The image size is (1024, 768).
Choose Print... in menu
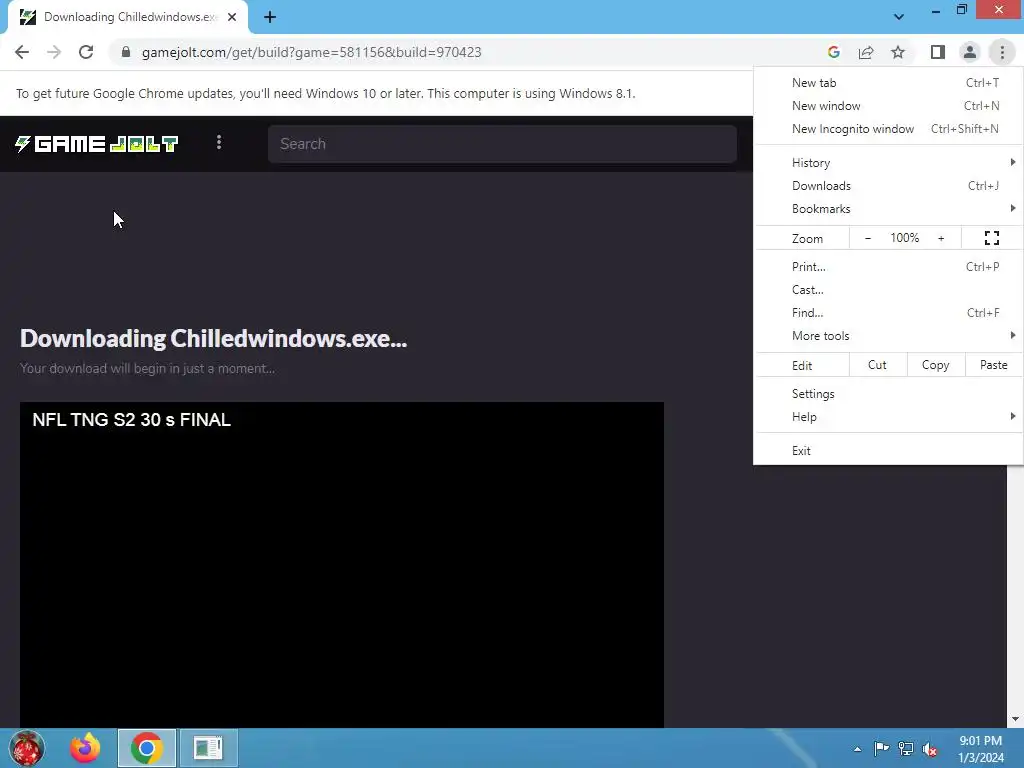(888, 266)
